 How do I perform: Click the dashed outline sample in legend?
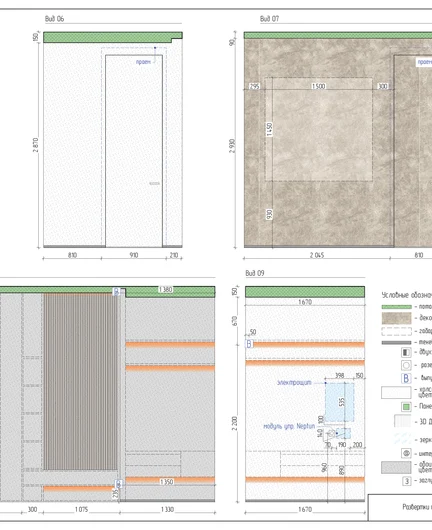[397, 331]
